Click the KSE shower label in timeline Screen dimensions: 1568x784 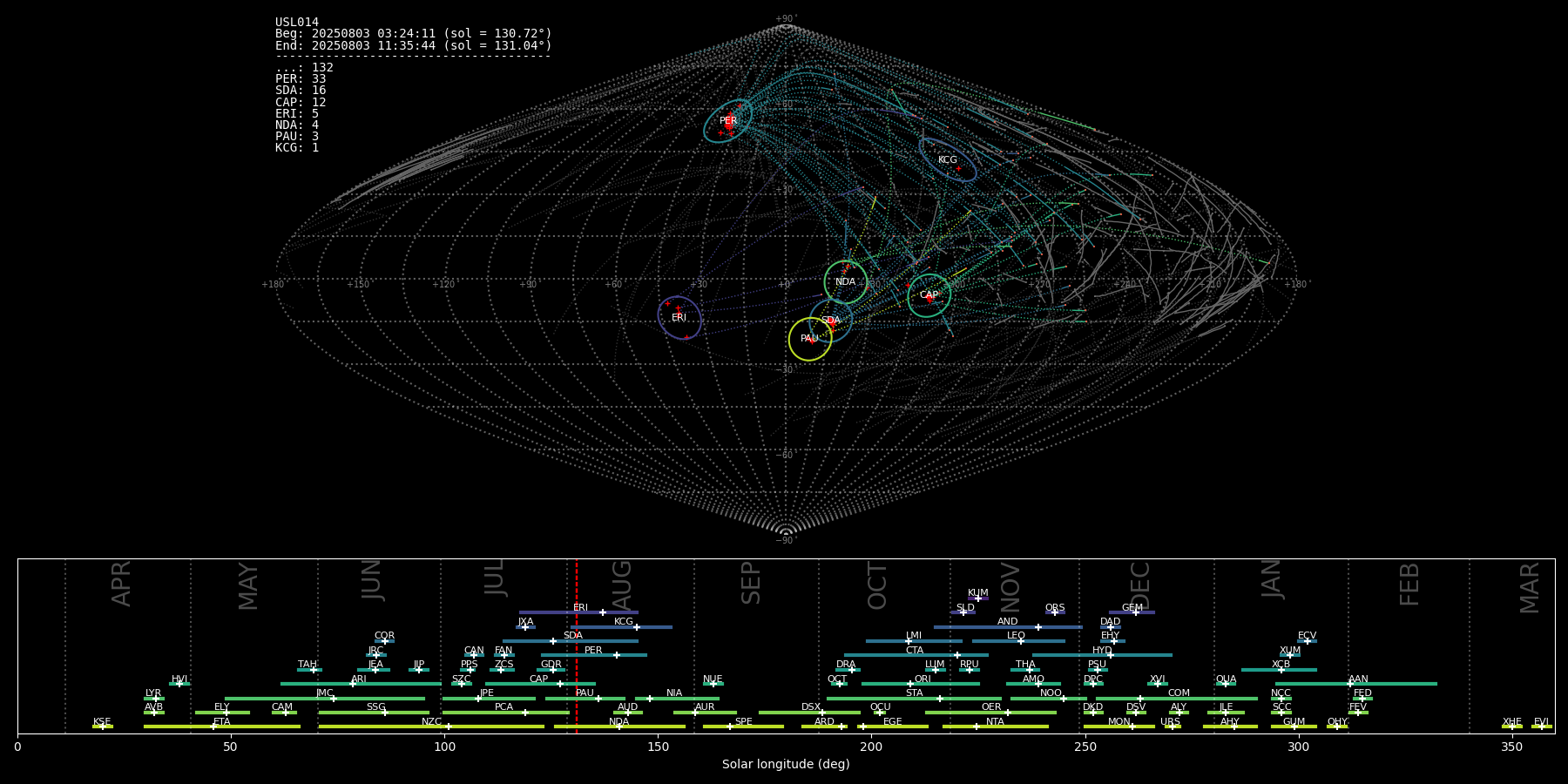[x=102, y=722]
